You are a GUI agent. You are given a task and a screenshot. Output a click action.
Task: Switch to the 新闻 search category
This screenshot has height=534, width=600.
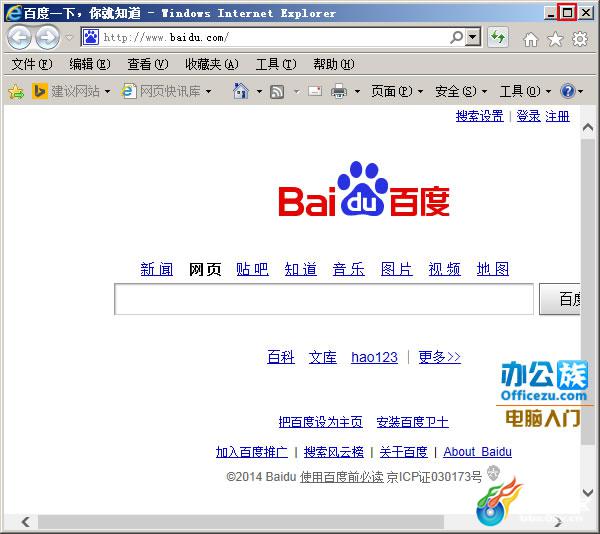tap(157, 269)
